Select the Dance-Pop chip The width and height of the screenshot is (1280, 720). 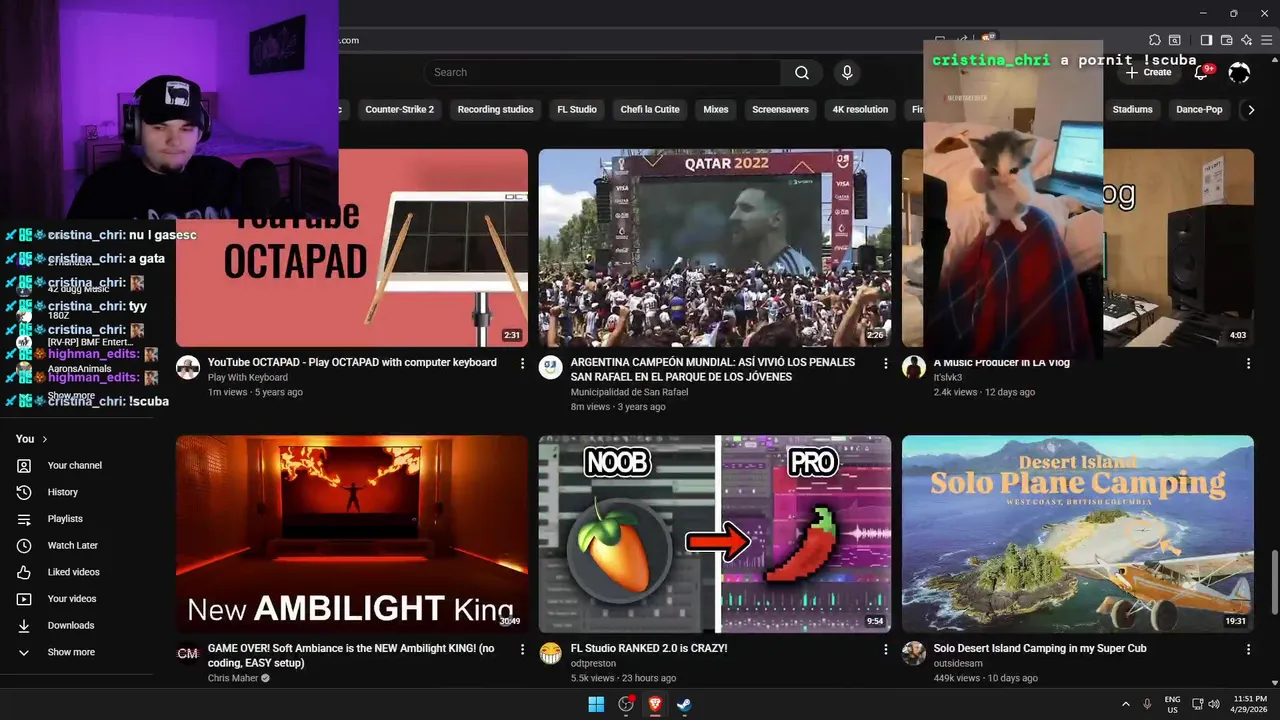pyautogui.click(x=1199, y=110)
